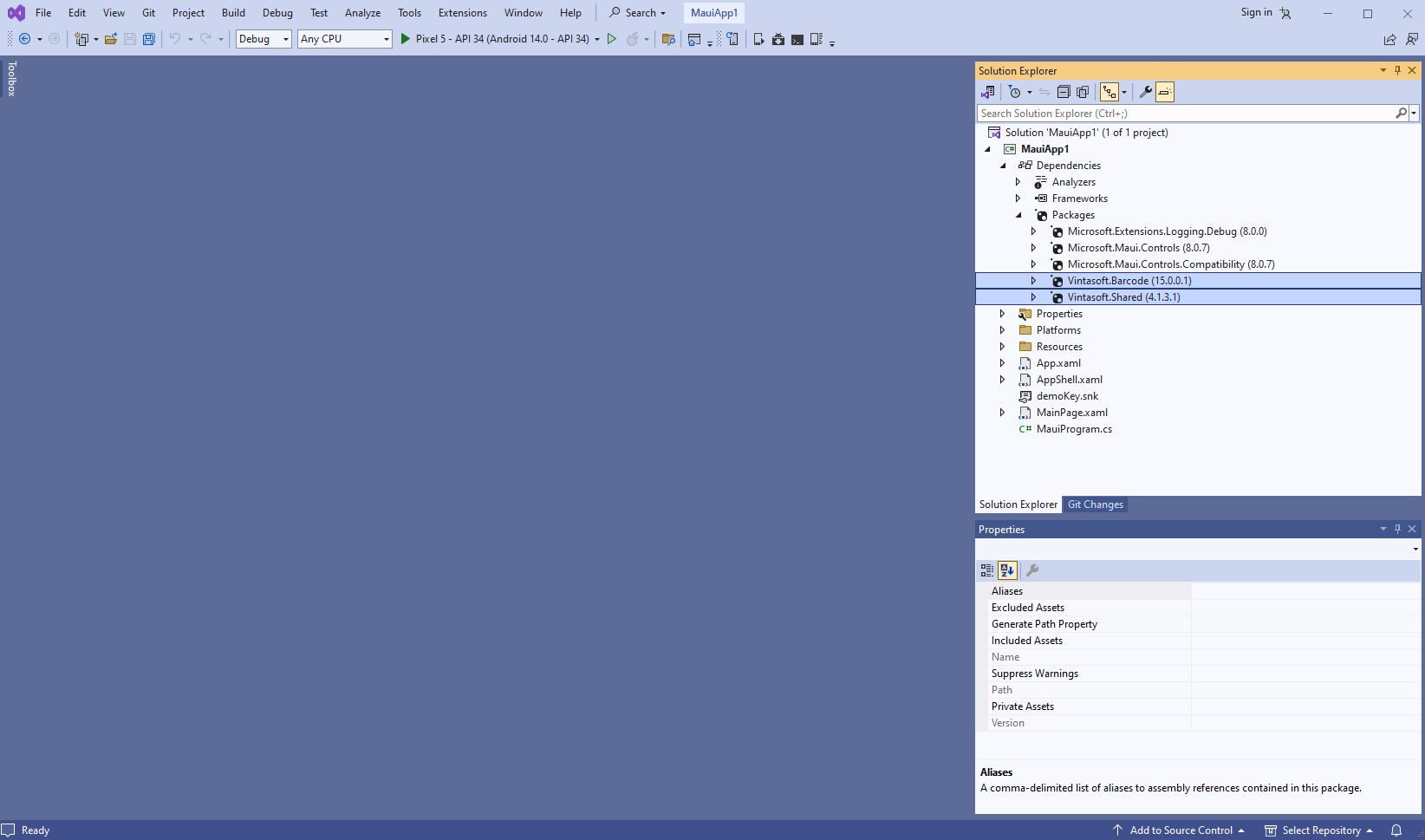Click Collapse All icon in Solution Explorer

point(1064,92)
